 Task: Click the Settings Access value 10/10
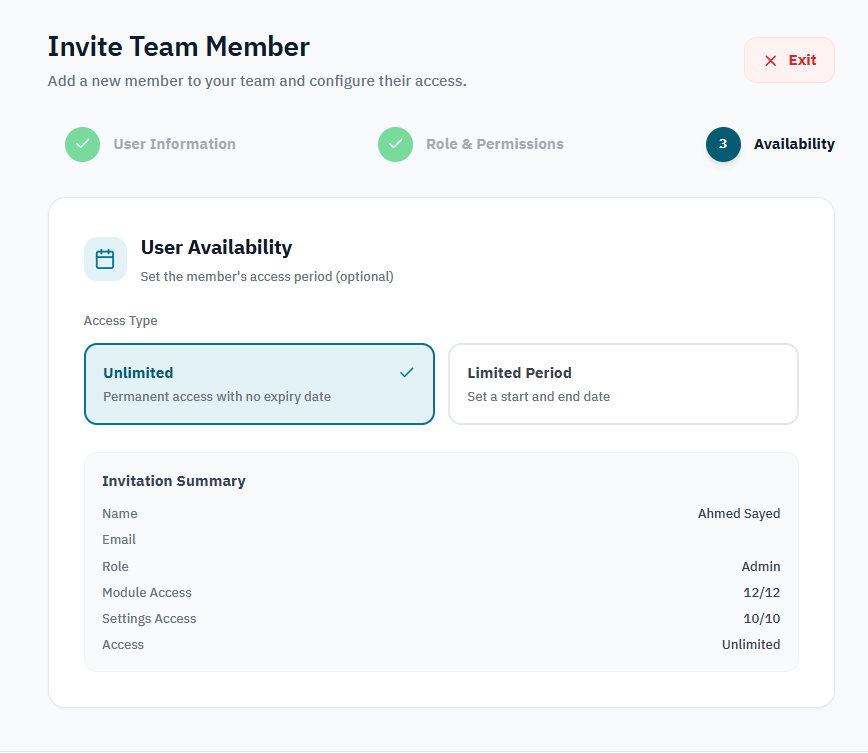click(x=761, y=618)
